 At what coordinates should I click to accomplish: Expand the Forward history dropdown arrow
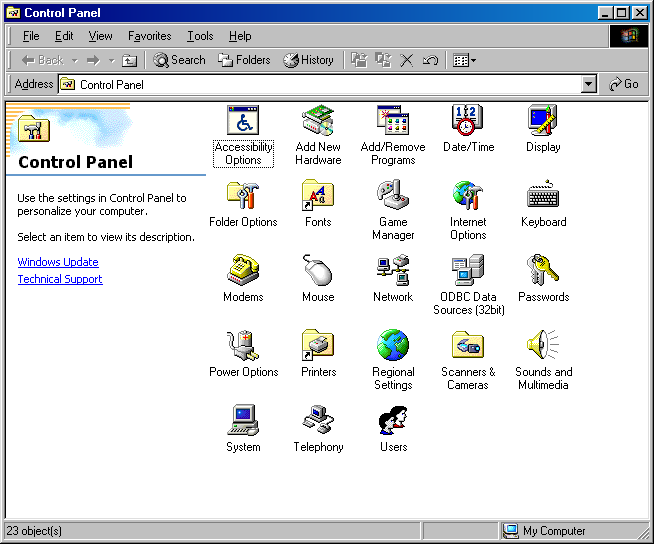point(111,61)
